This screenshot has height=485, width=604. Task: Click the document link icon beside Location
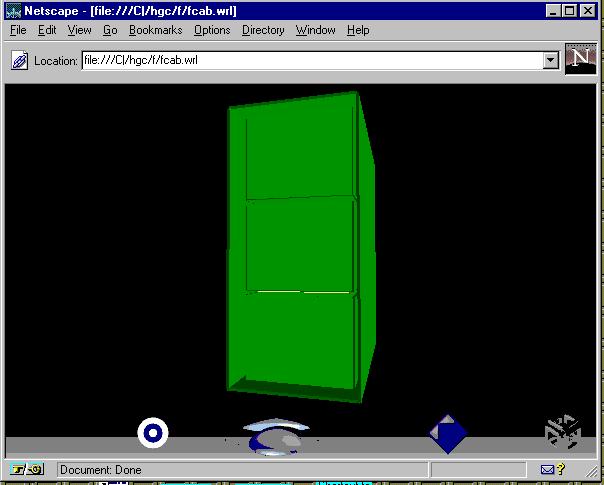pyautogui.click(x=19, y=61)
